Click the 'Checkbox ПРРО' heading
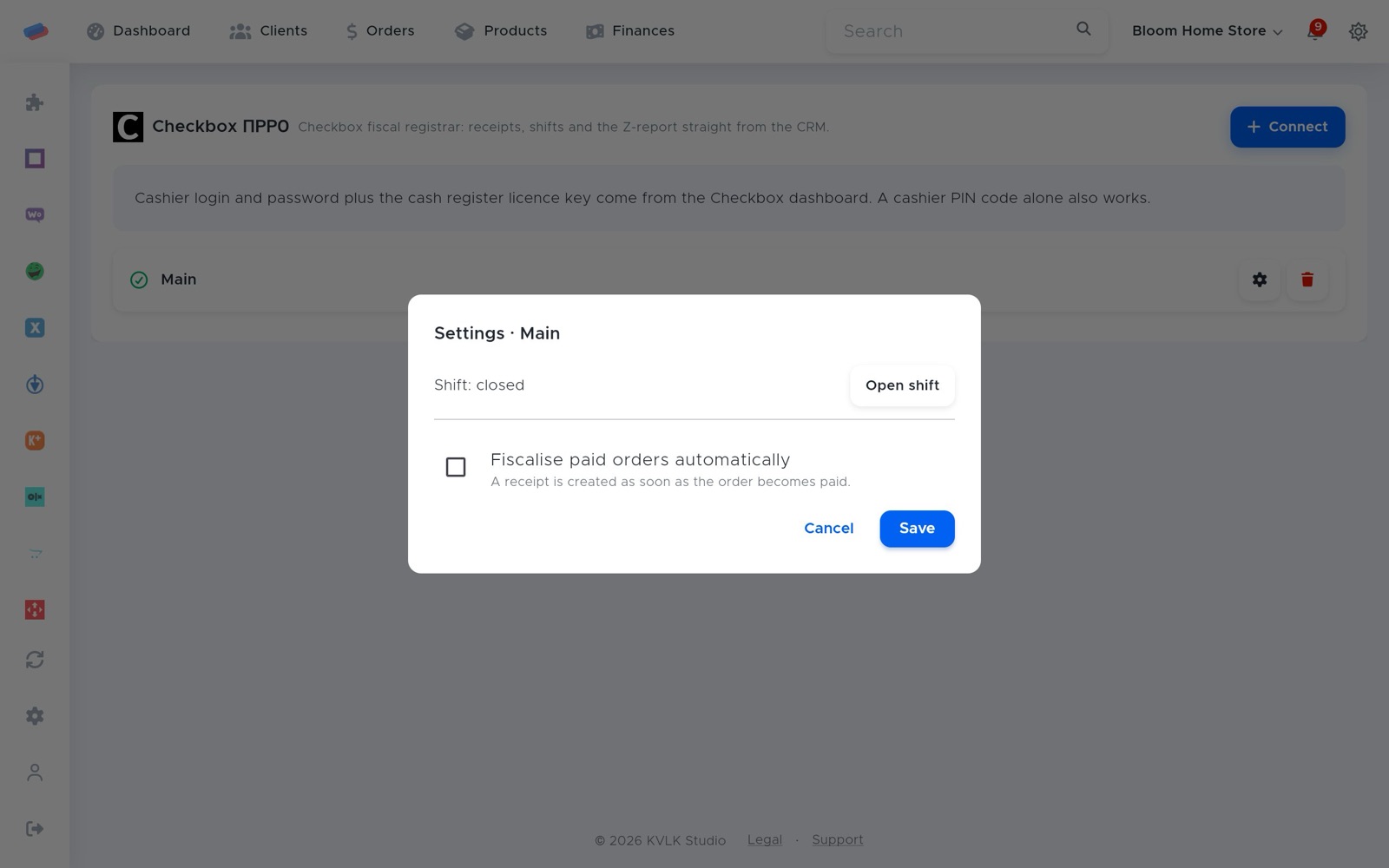Screen dimensions: 1389x868 pos(221,127)
